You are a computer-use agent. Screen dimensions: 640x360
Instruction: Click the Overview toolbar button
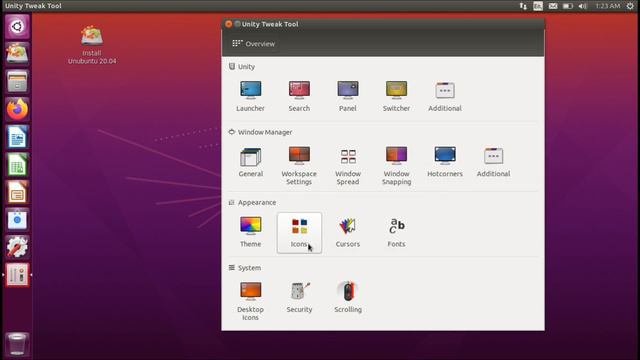pos(253,44)
